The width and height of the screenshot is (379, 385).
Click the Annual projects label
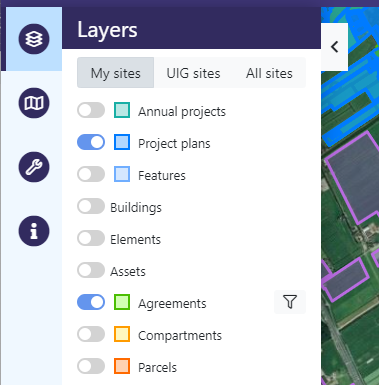coord(182,112)
